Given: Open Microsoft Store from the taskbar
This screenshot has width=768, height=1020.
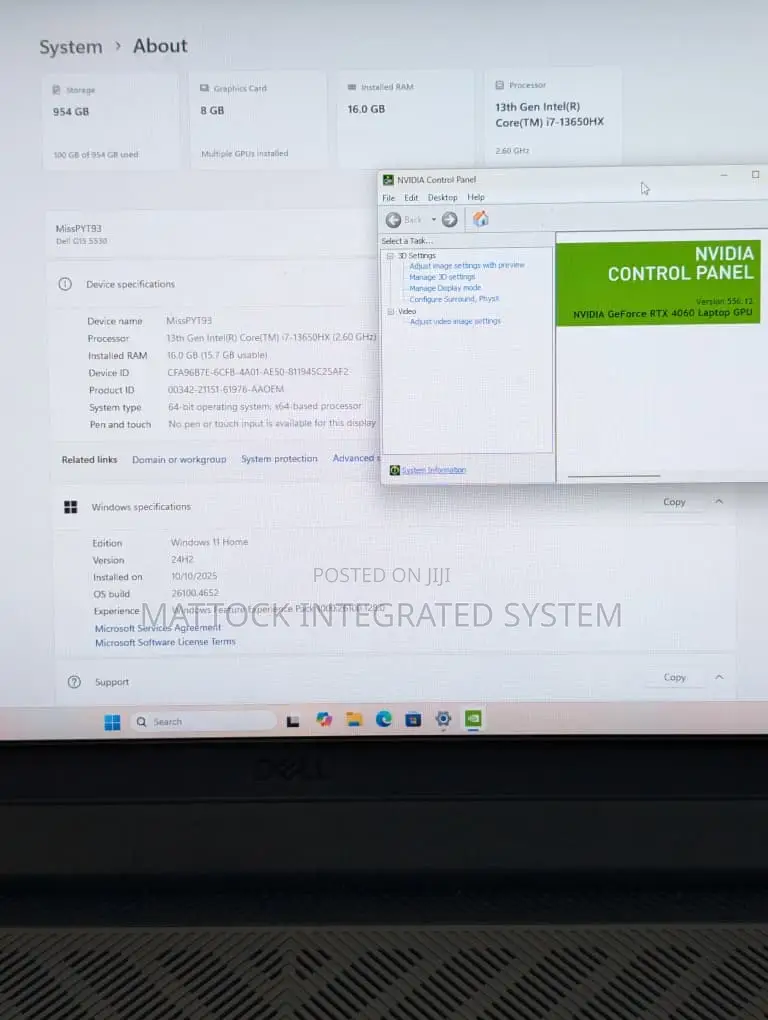Looking at the screenshot, I should pos(413,719).
